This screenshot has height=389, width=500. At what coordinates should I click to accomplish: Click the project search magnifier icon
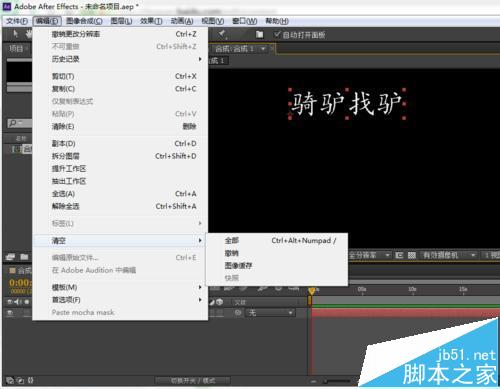point(13,123)
